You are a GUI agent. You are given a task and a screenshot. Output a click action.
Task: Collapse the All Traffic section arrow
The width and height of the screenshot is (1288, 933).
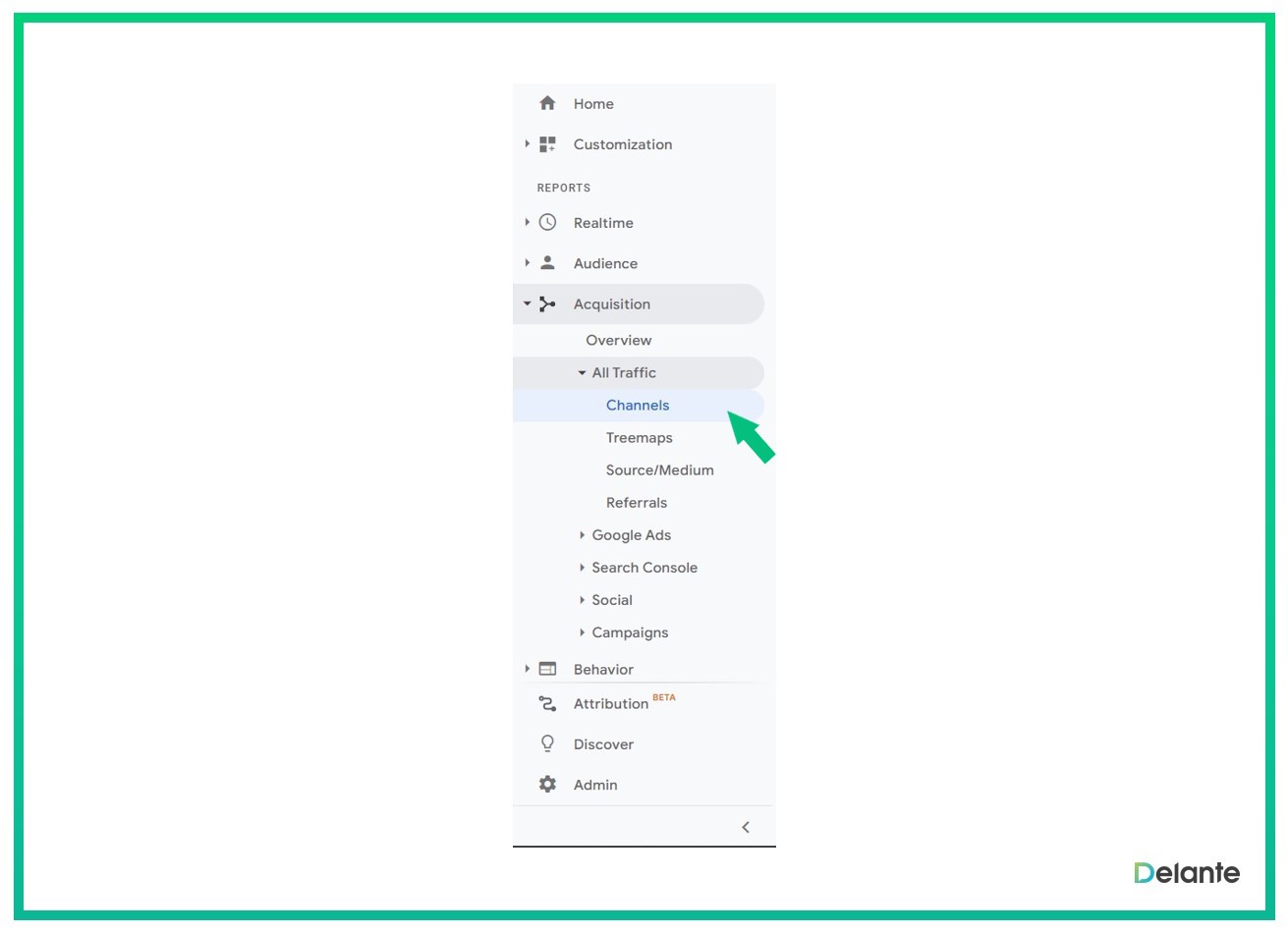(582, 373)
